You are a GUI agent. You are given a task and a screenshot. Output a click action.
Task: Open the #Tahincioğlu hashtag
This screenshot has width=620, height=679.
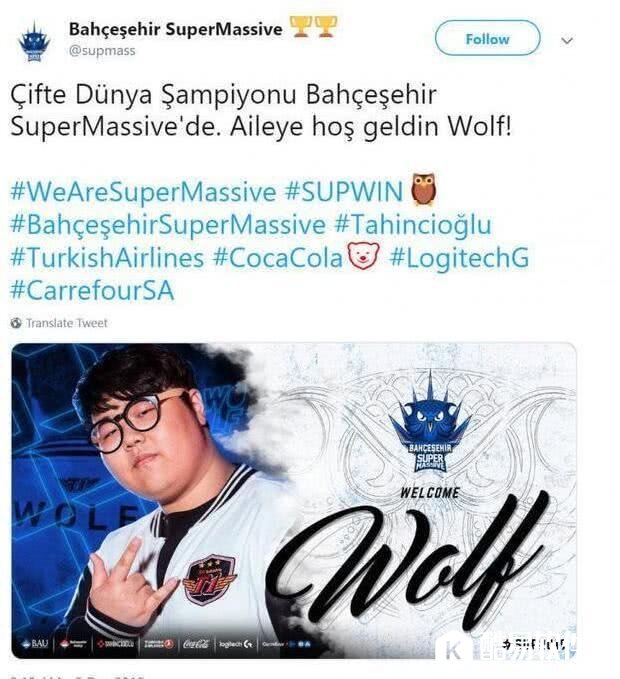(413, 224)
